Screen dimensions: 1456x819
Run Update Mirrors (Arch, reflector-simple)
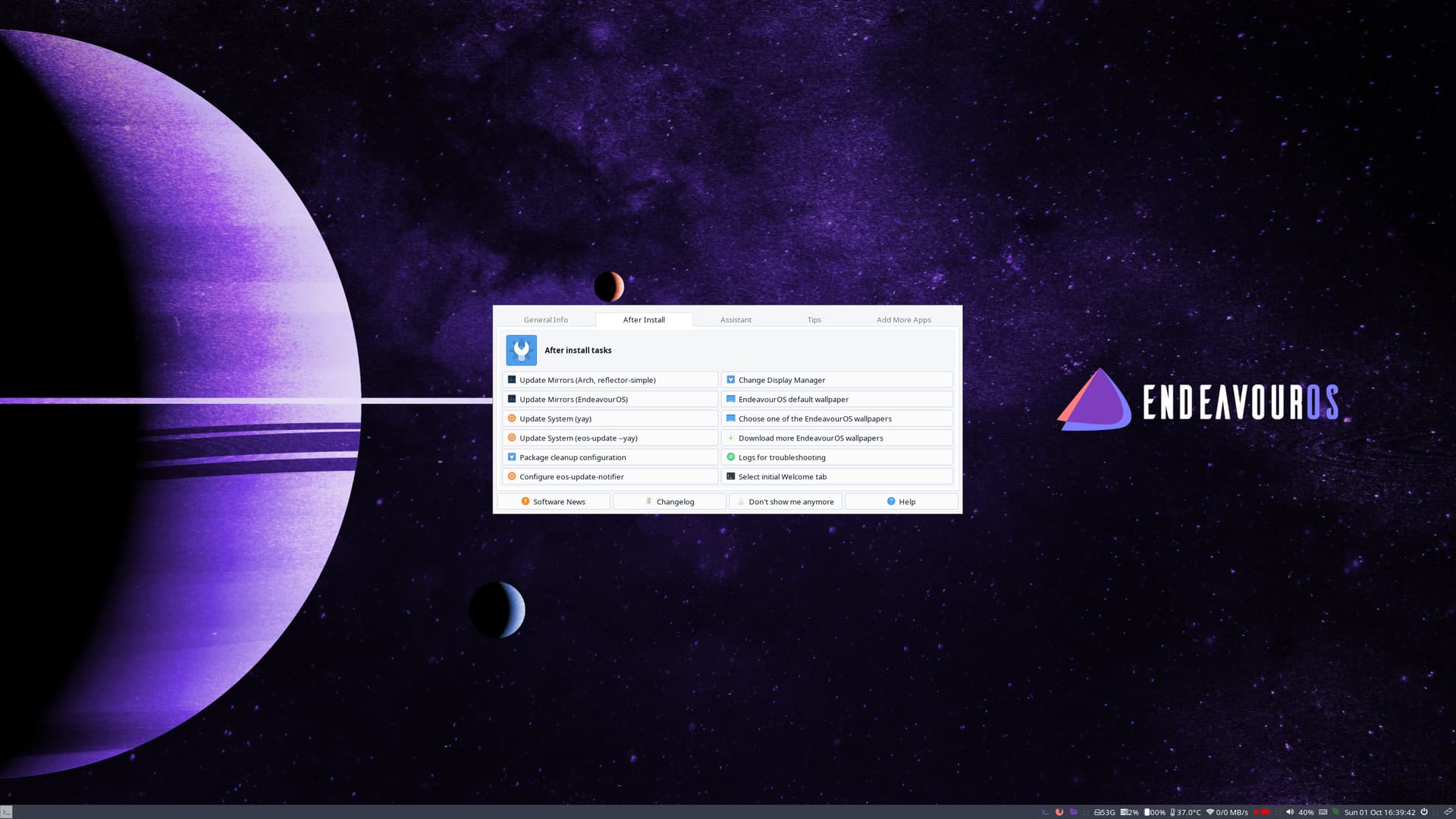(610, 380)
